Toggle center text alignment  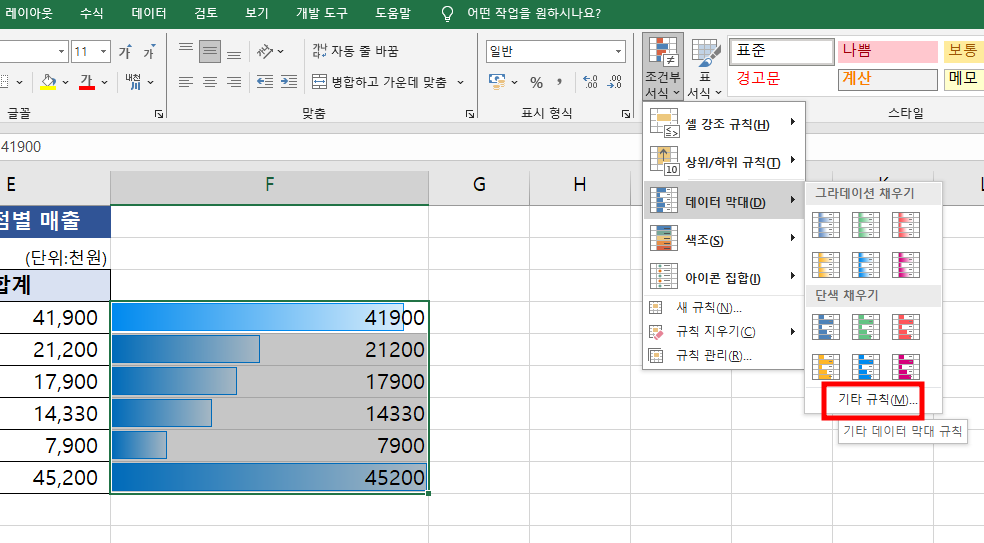(x=210, y=82)
